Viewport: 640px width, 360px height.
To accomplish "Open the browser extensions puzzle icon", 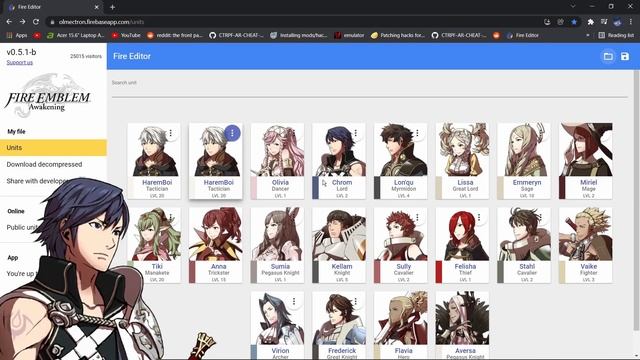I will (x=590, y=22).
